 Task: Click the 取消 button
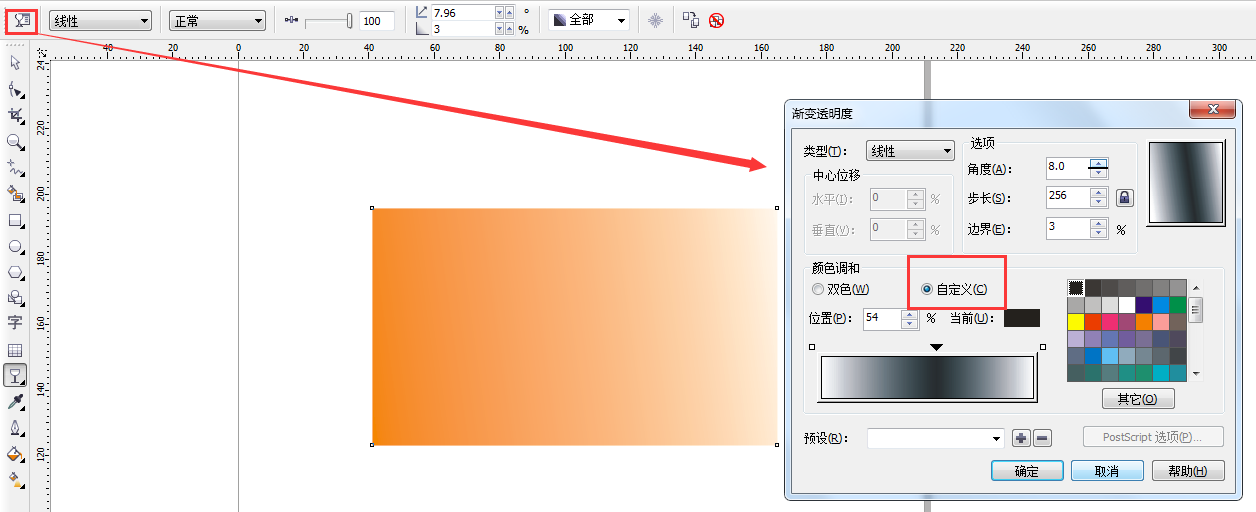[x=1107, y=471]
